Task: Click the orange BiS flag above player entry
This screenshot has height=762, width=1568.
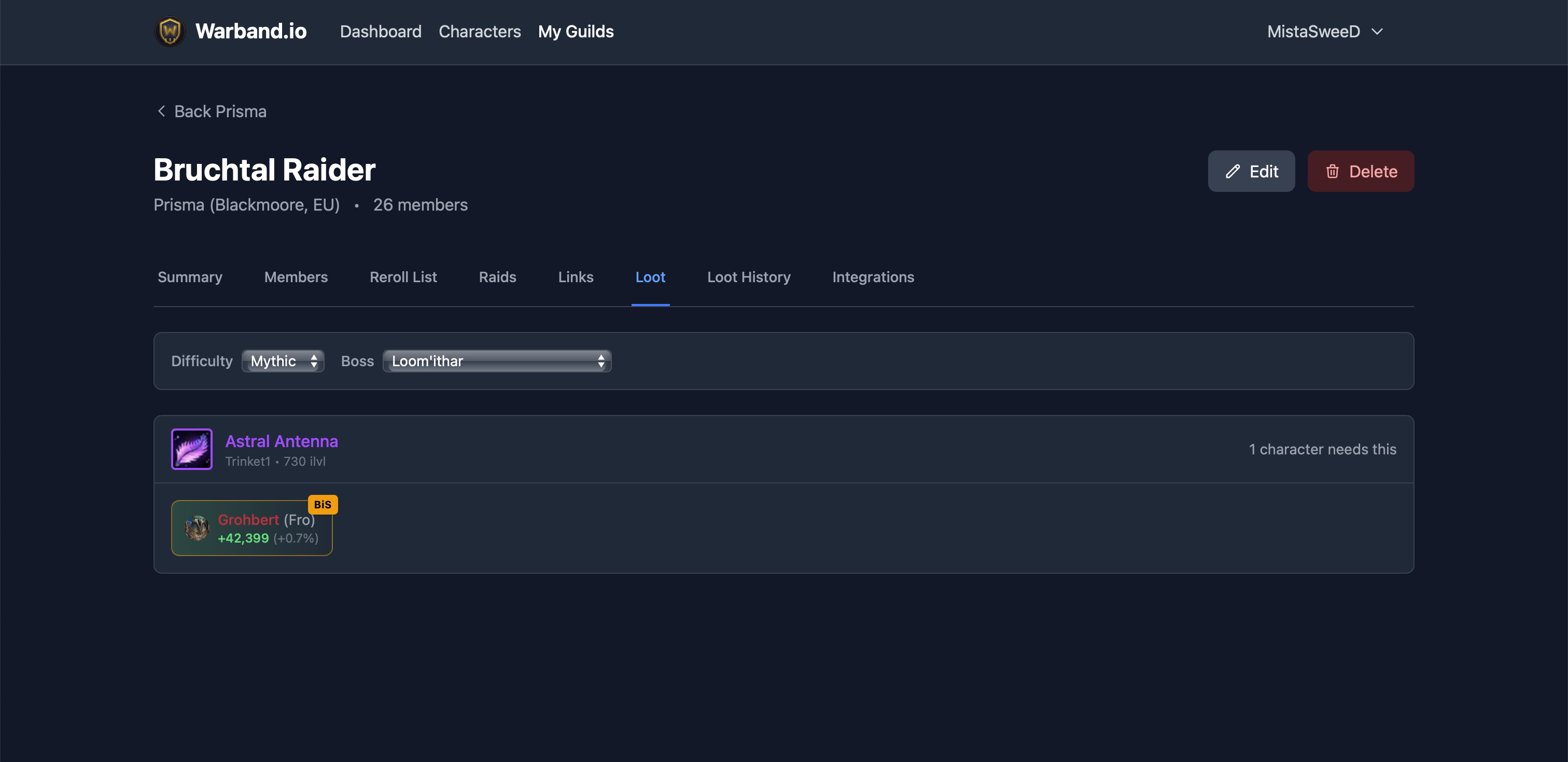Action: pyautogui.click(x=323, y=504)
